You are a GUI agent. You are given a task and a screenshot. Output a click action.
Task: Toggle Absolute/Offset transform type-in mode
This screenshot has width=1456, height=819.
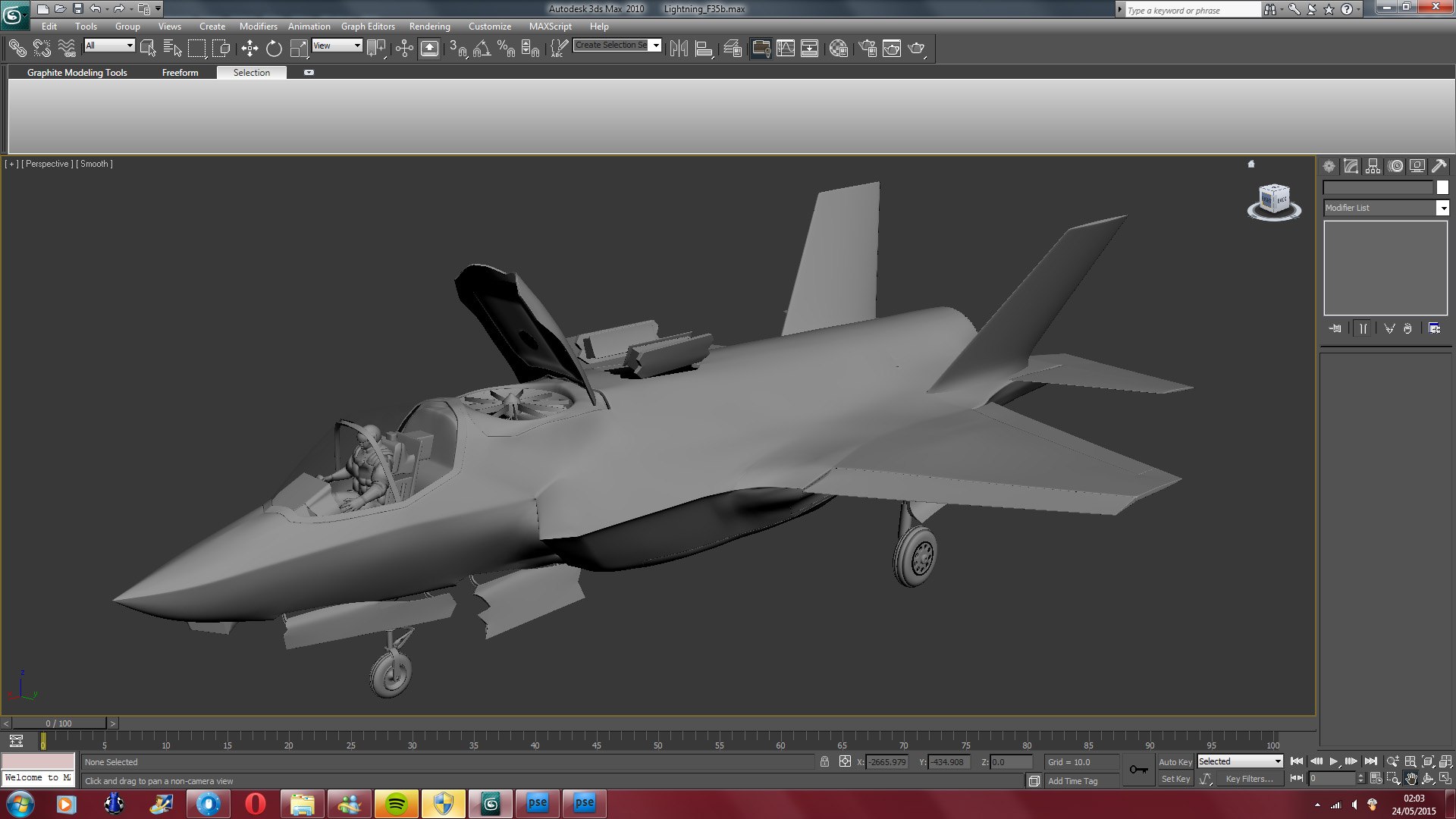tap(845, 761)
